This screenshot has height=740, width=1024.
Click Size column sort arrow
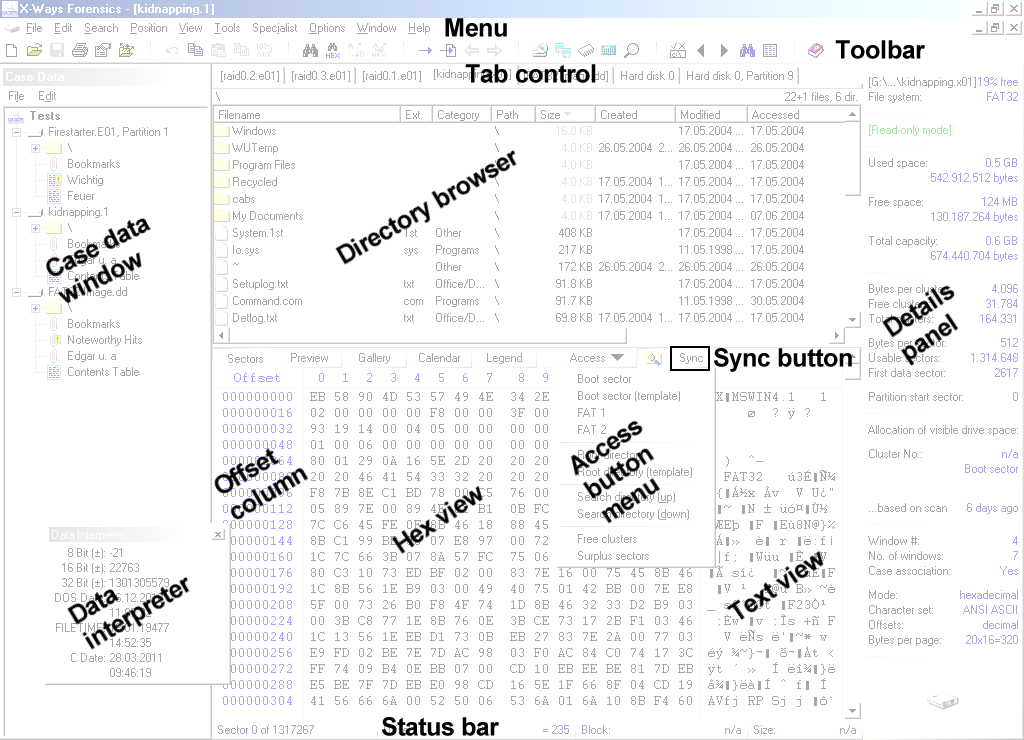[x=568, y=115]
